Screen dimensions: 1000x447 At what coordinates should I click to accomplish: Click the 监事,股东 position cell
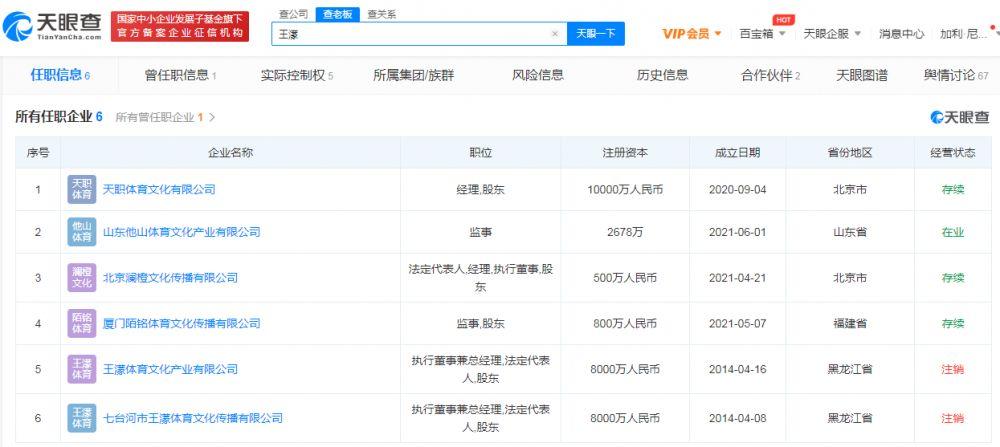coord(481,323)
